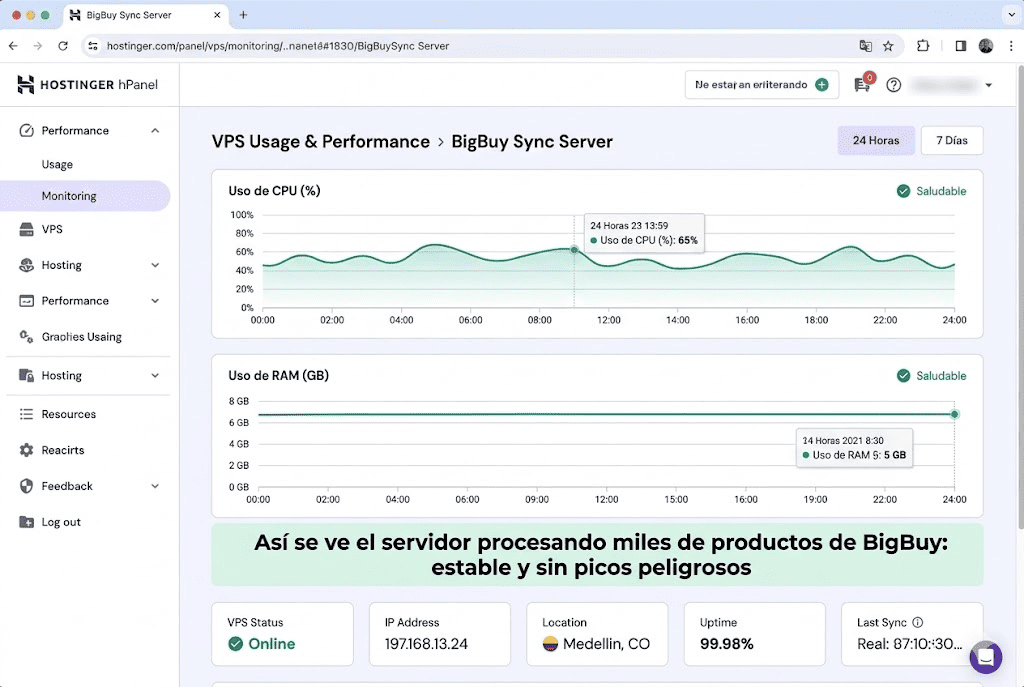
Task: Click the browser address bar URL
Action: [x=278, y=46]
